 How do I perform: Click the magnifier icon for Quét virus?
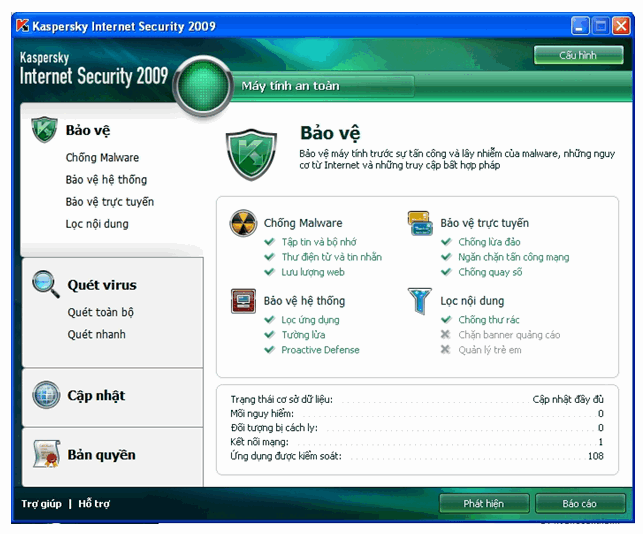46,284
